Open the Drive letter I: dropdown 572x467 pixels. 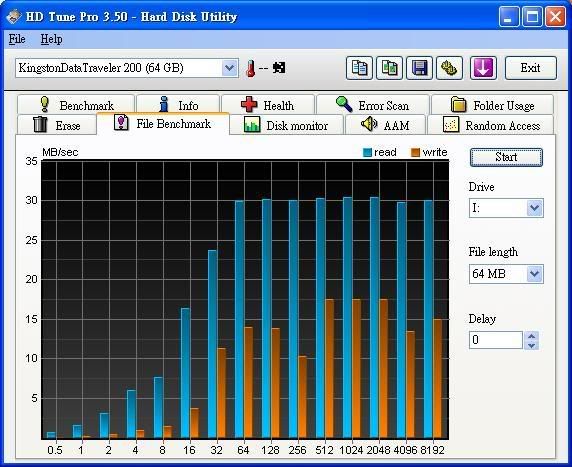(534, 208)
